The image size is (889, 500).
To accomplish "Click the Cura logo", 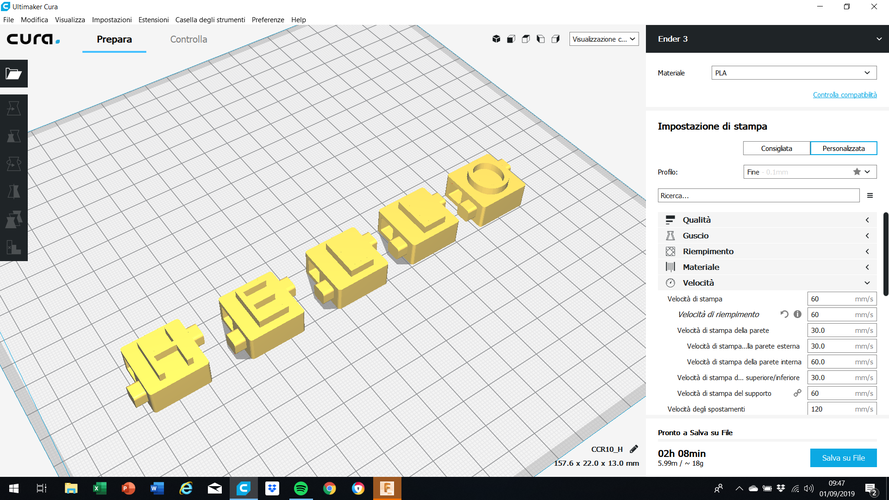I will (33, 39).
